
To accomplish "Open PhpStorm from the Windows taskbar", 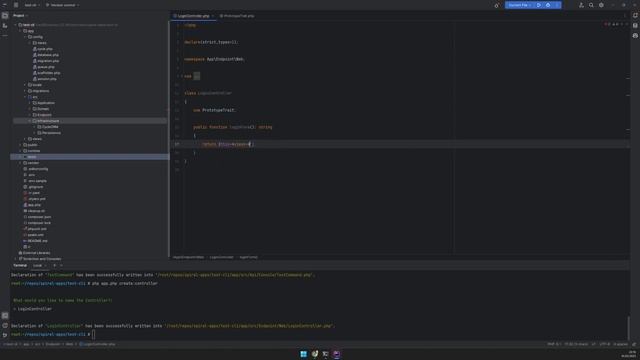I will point(336,354).
